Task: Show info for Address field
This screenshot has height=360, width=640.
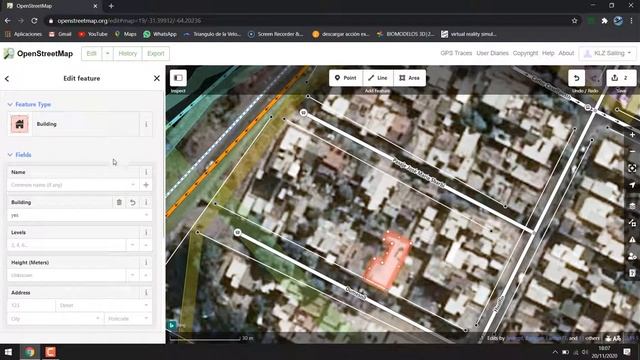Action: tap(146, 293)
